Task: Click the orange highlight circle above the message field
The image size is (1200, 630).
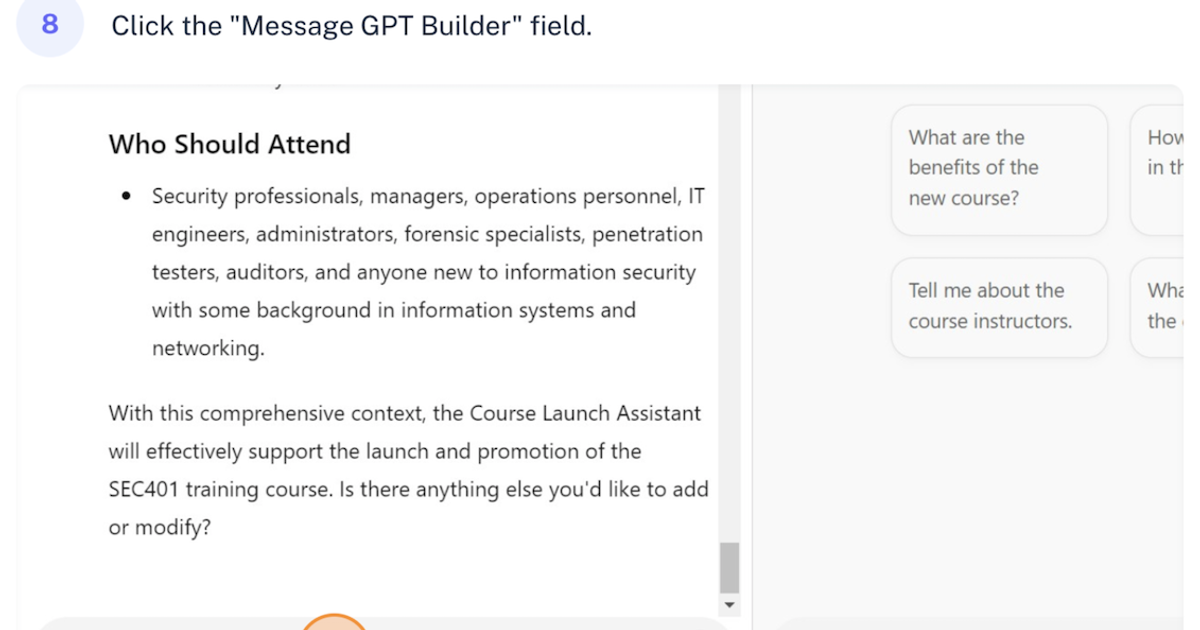Action: point(334,625)
